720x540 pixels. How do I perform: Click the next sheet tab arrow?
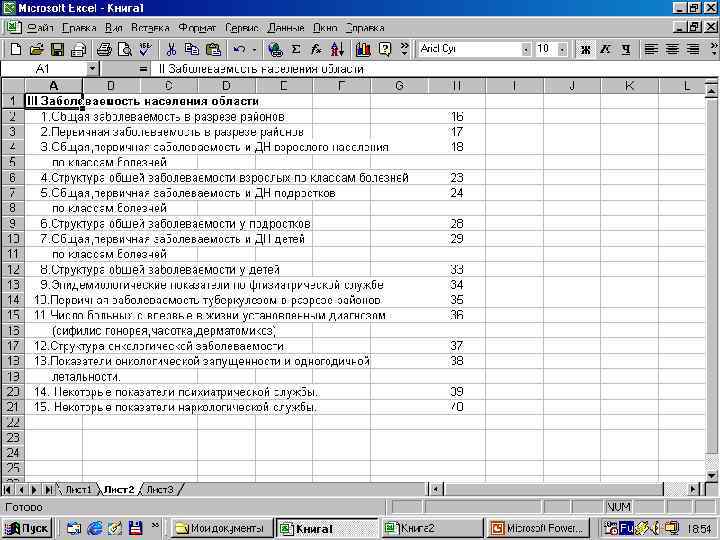(x=34, y=489)
